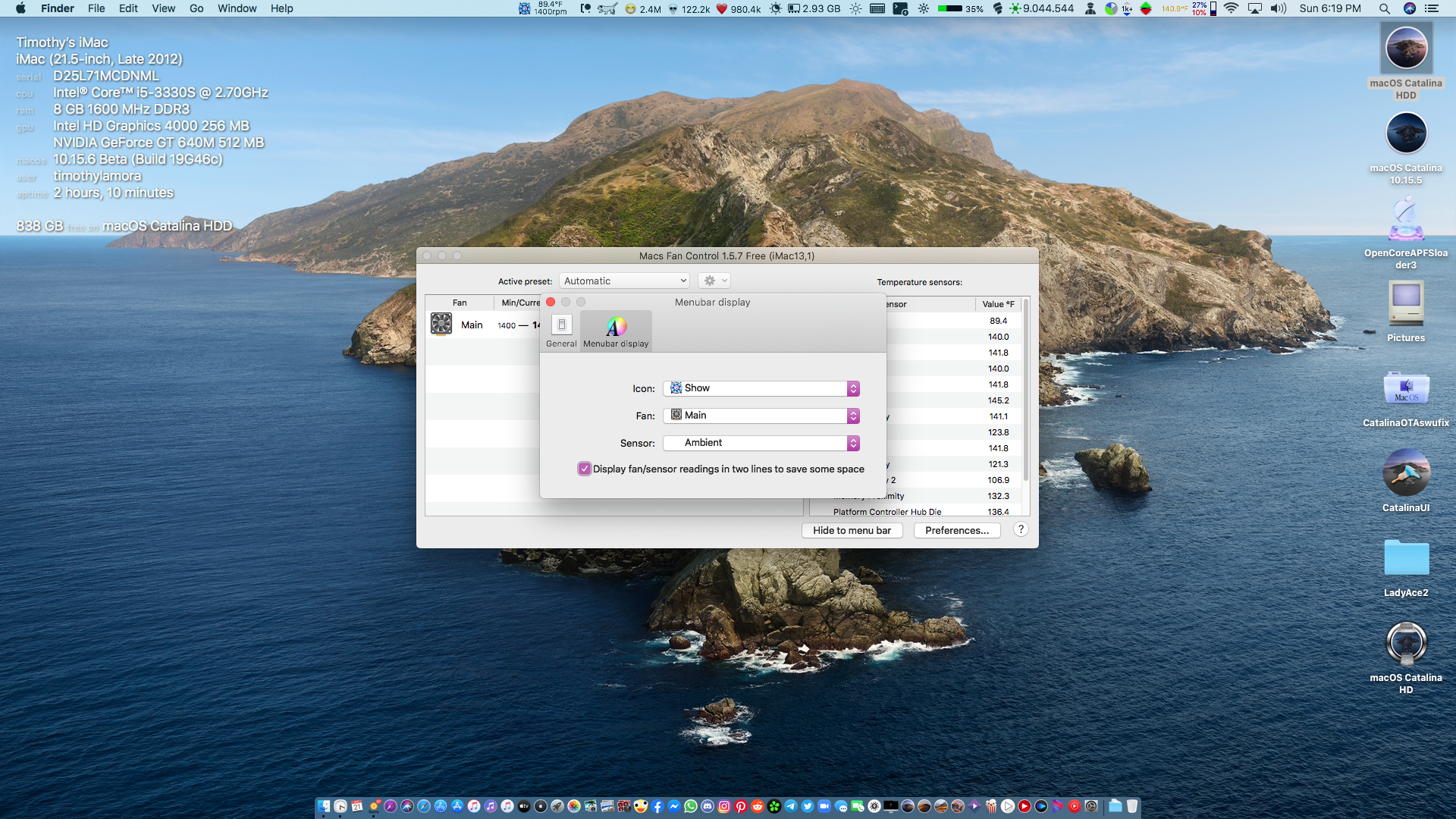Open Wi-Fi status menu icon
This screenshot has height=819, width=1456.
(x=1232, y=8)
